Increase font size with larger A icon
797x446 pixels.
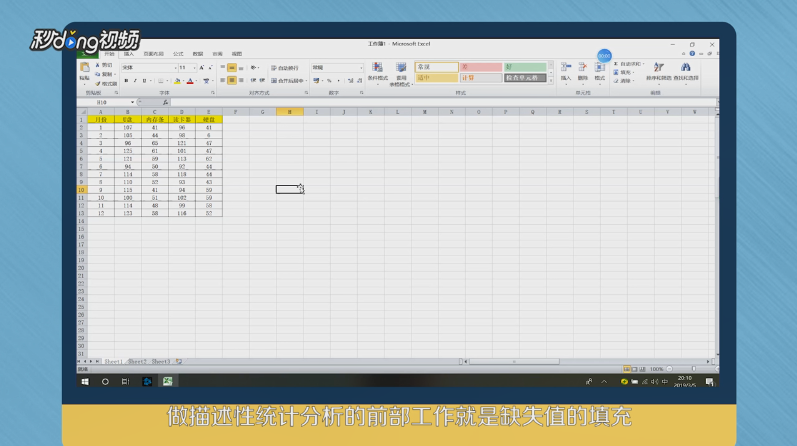tap(202, 68)
